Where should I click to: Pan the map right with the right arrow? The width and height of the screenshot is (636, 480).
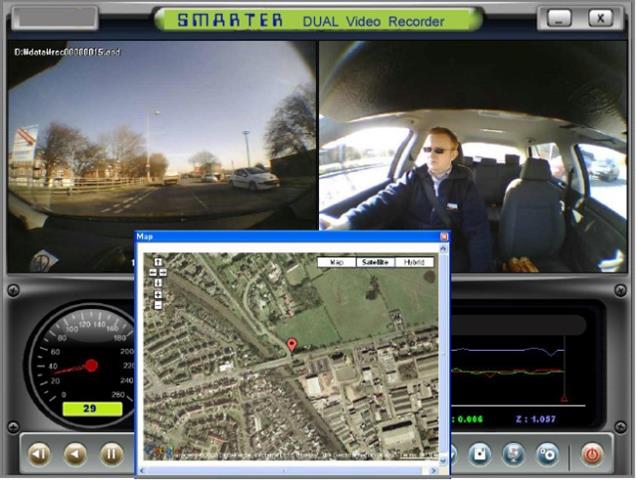pyautogui.click(x=163, y=272)
